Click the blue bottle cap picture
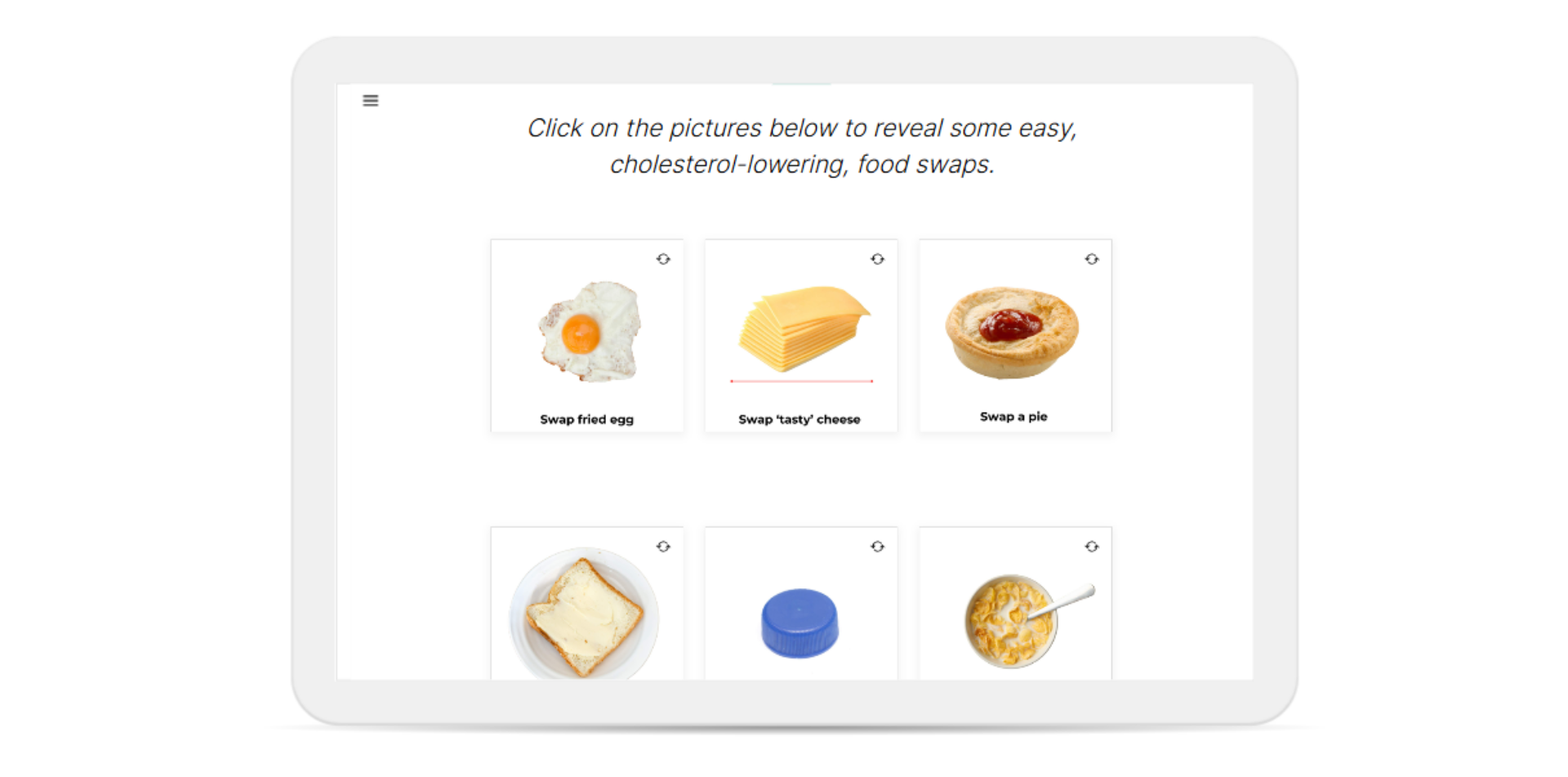 [800, 623]
